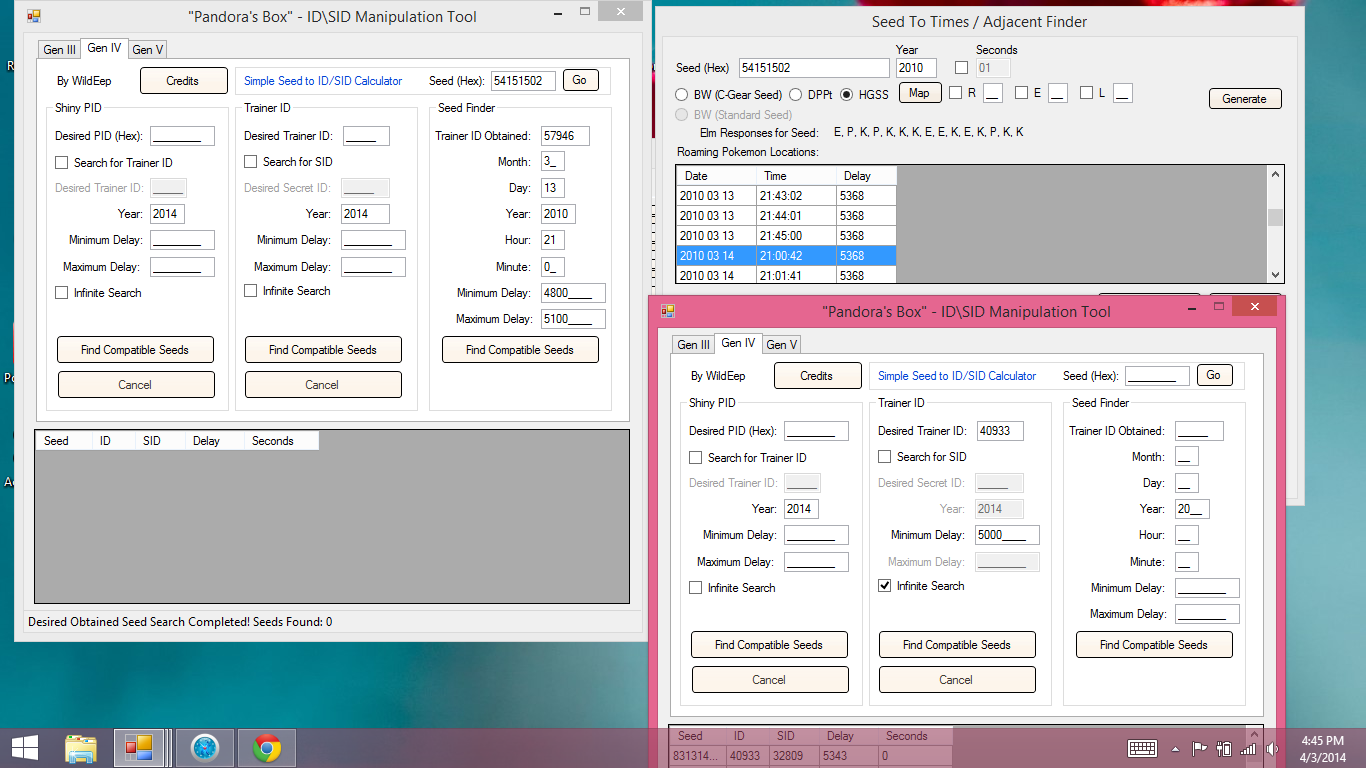Open the network signal tray icon
This screenshot has width=1366, height=768.
[x=1248, y=748]
